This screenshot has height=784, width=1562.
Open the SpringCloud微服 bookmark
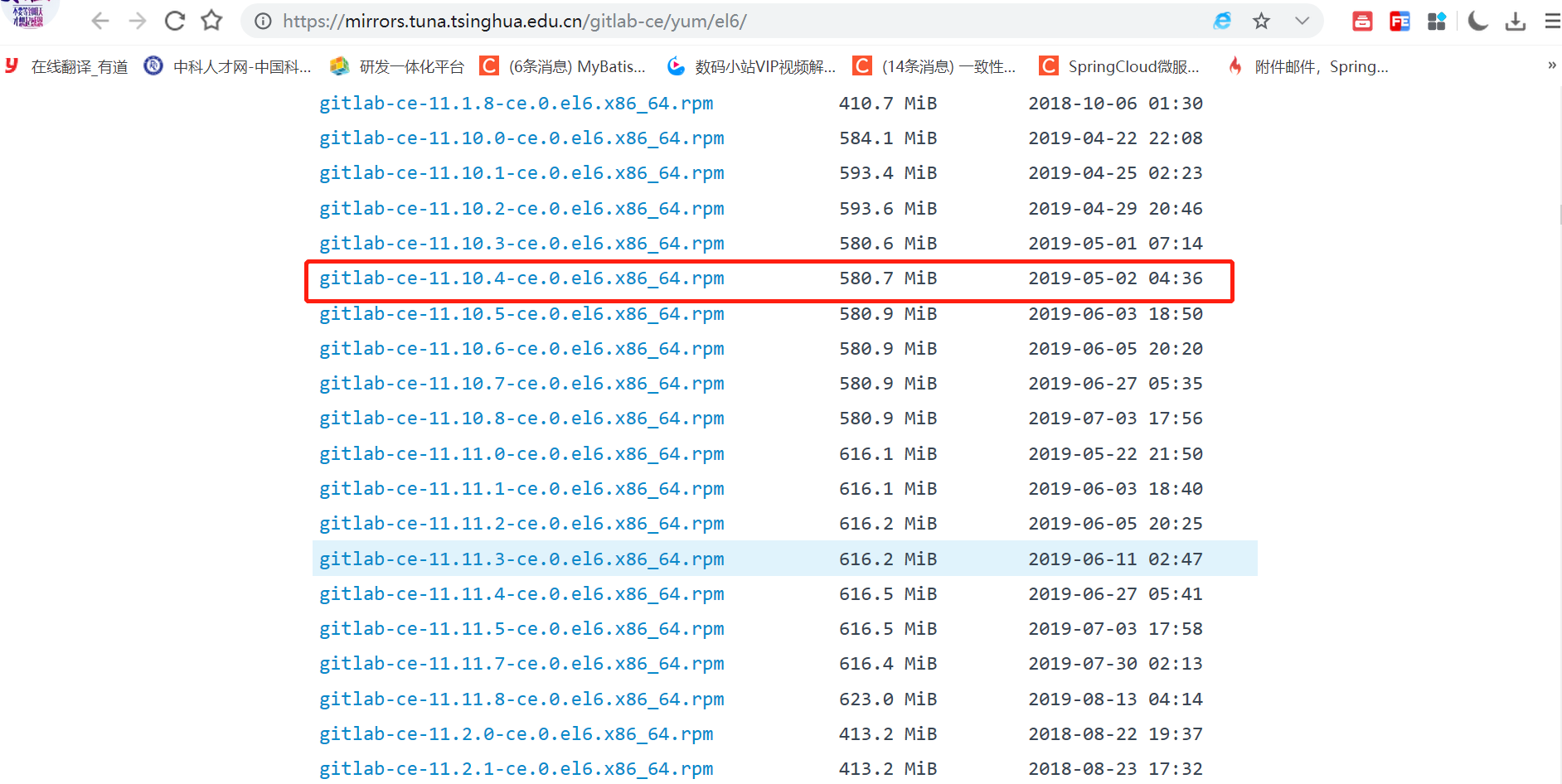1120,66
